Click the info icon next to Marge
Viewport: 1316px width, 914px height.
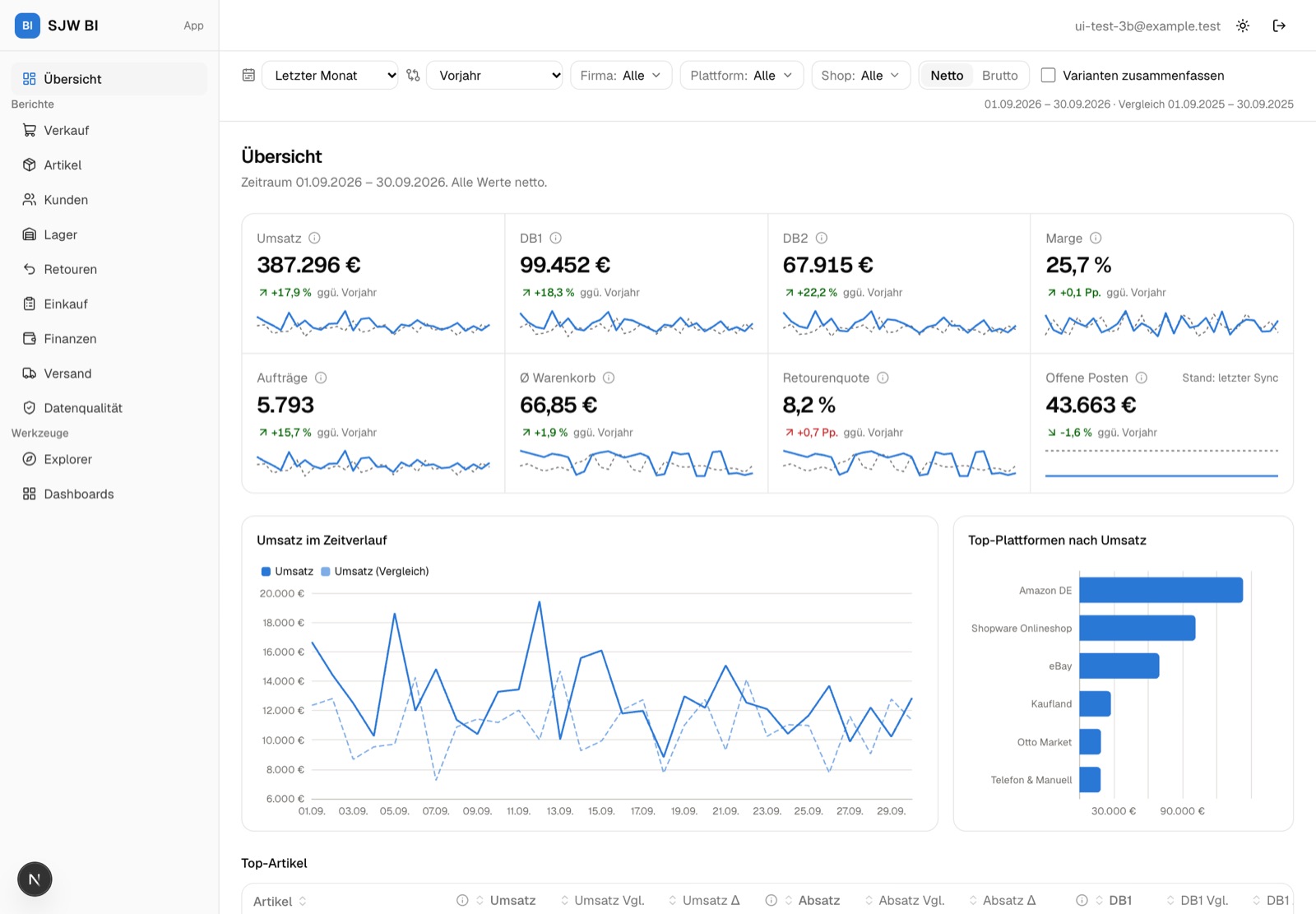(1096, 238)
